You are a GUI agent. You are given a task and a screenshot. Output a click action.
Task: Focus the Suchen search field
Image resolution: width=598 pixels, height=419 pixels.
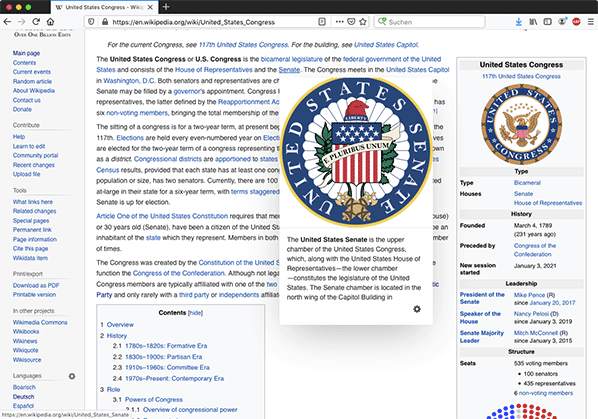[x=429, y=22]
